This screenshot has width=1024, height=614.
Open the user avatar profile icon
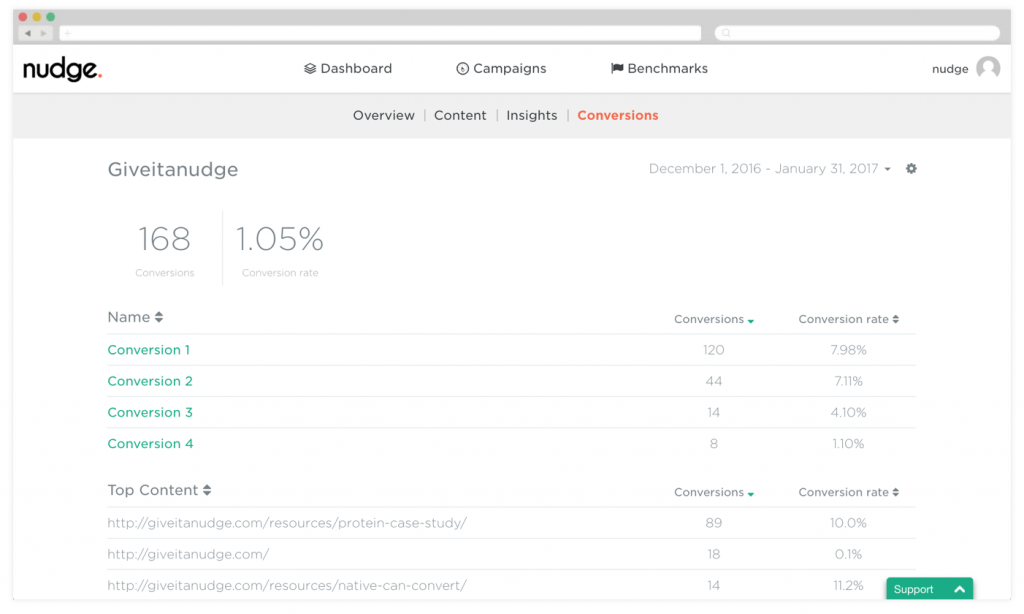coord(988,68)
